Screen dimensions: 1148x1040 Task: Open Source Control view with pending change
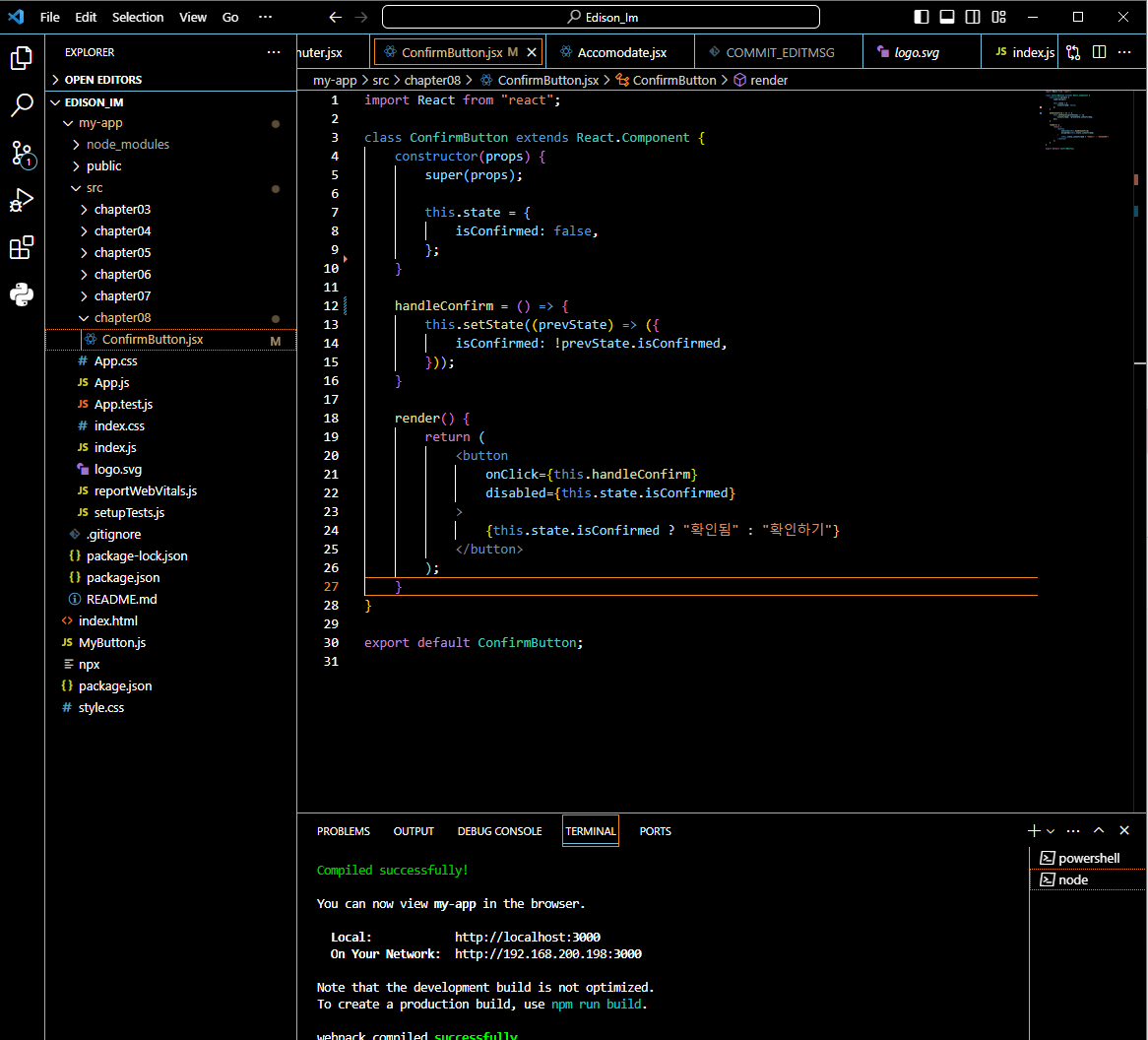(22, 153)
